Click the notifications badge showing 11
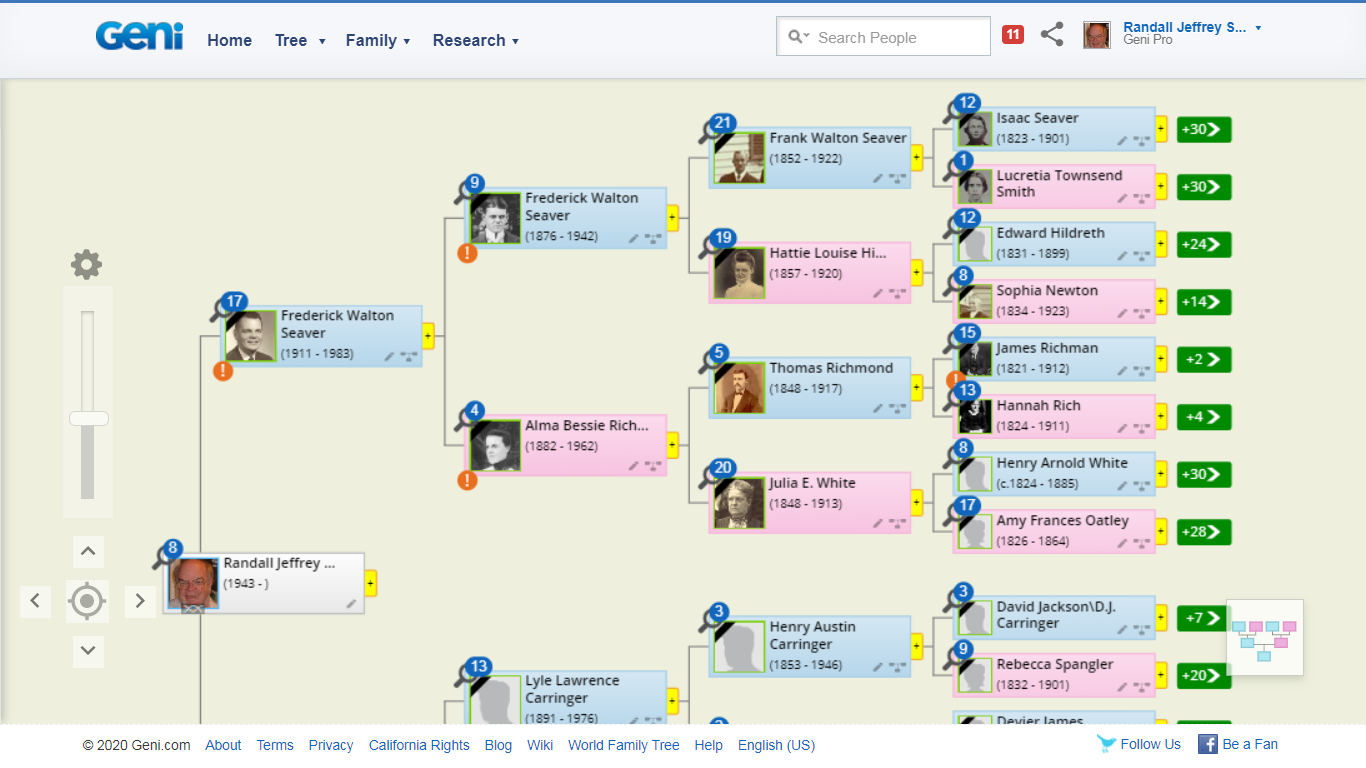The image size is (1366, 768). pyautogui.click(x=1012, y=33)
